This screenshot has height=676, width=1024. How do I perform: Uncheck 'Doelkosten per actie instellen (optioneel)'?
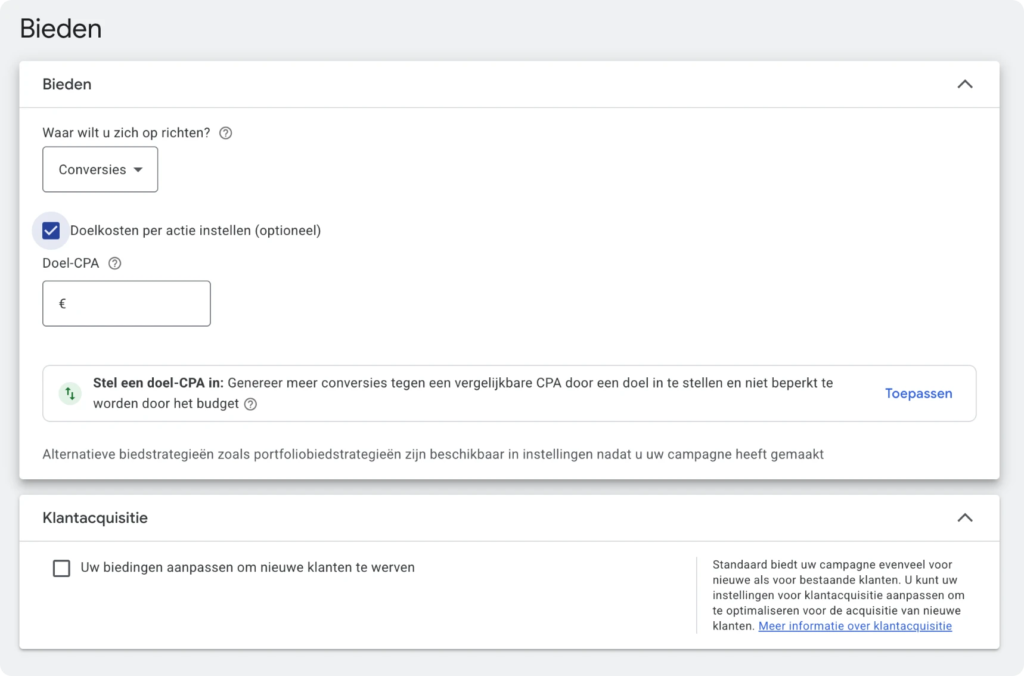point(50,230)
